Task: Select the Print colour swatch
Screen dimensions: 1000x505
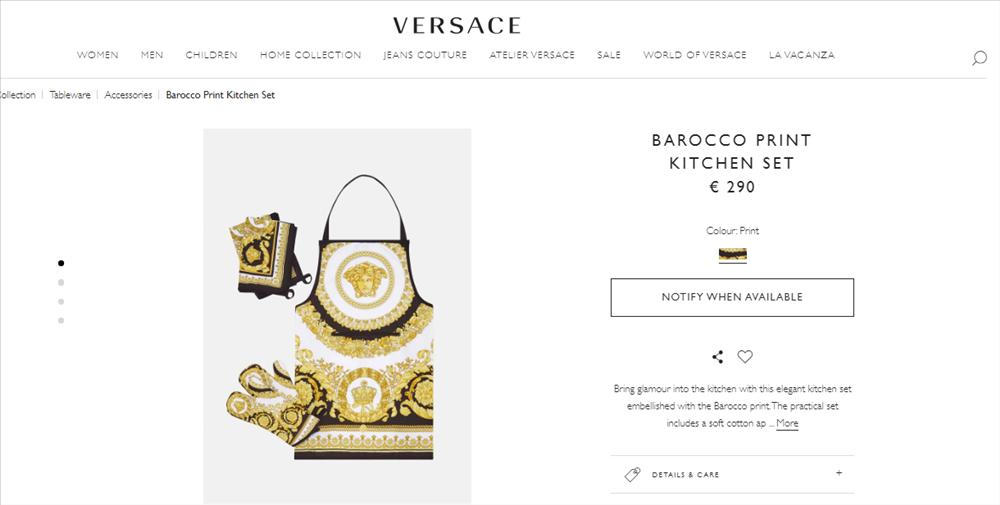Action: tap(732, 255)
